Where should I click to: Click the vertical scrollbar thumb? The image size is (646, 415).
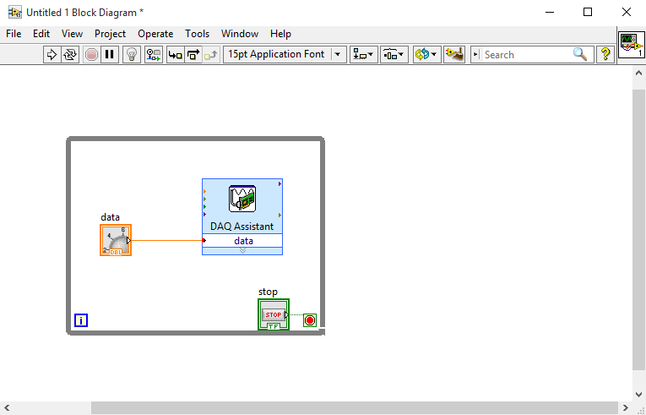point(639,230)
